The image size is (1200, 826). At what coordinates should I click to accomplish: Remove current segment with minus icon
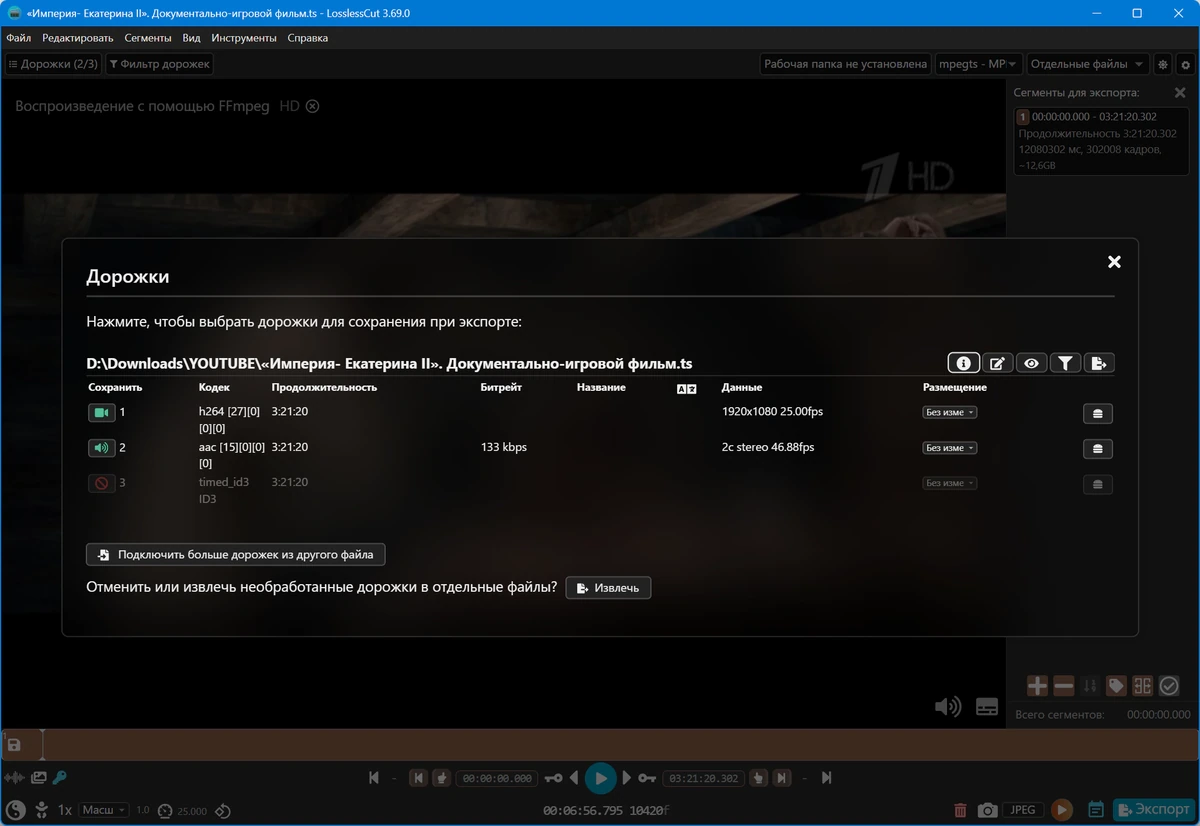(1064, 686)
